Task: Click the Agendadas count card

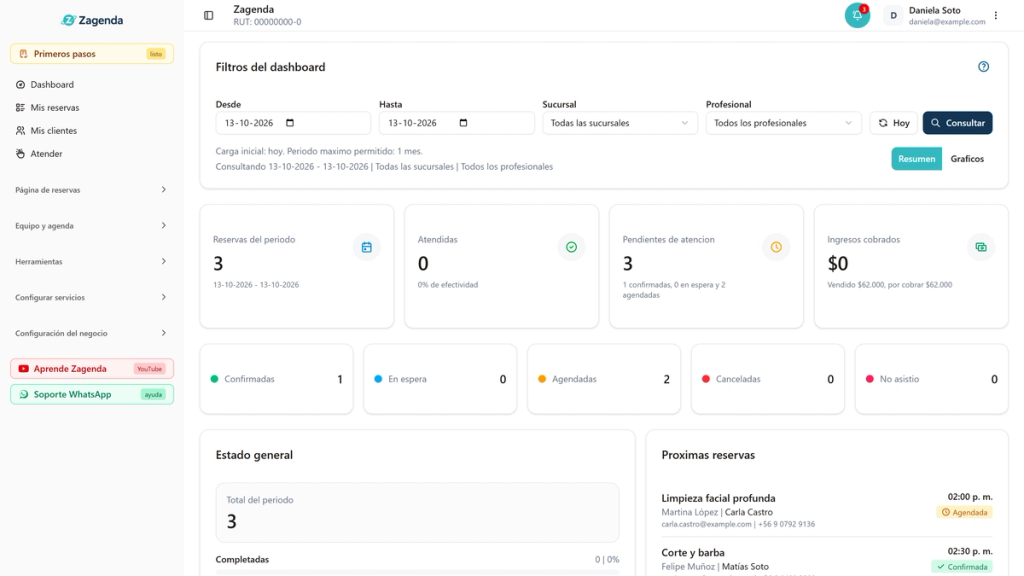Action: [x=604, y=379]
